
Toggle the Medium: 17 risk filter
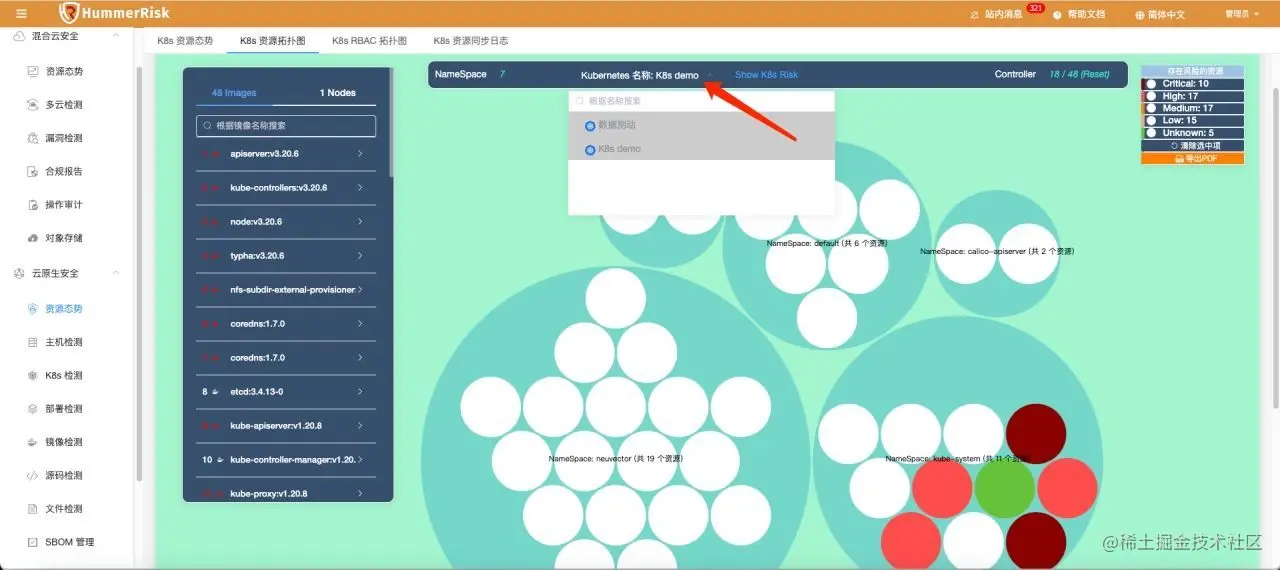click(1192, 108)
